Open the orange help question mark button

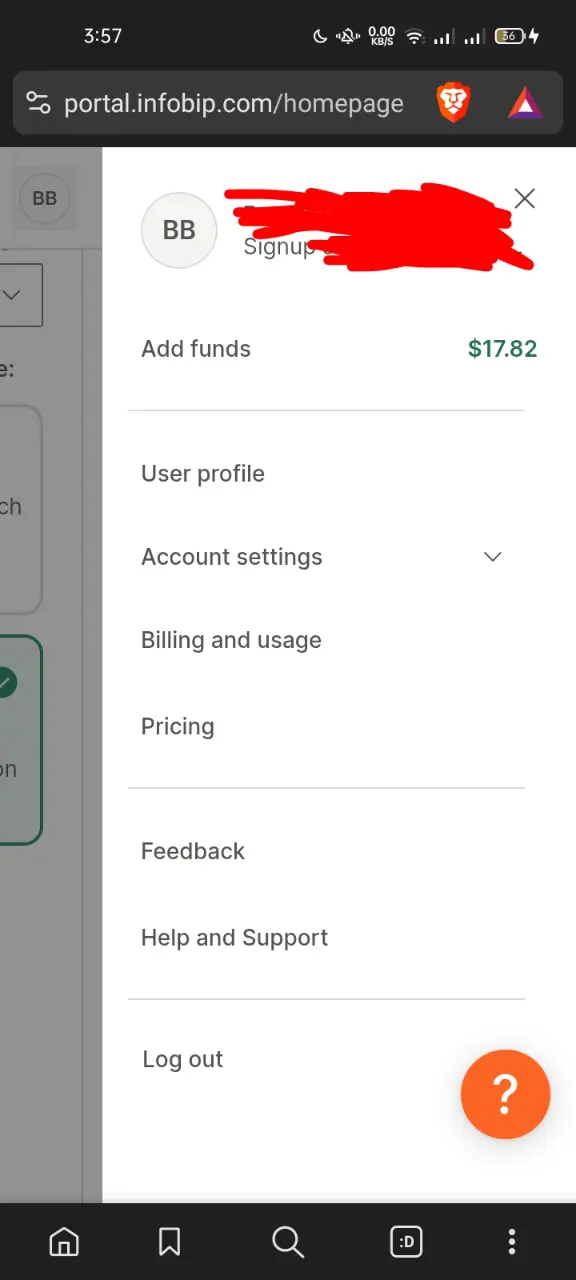(x=505, y=1095)
